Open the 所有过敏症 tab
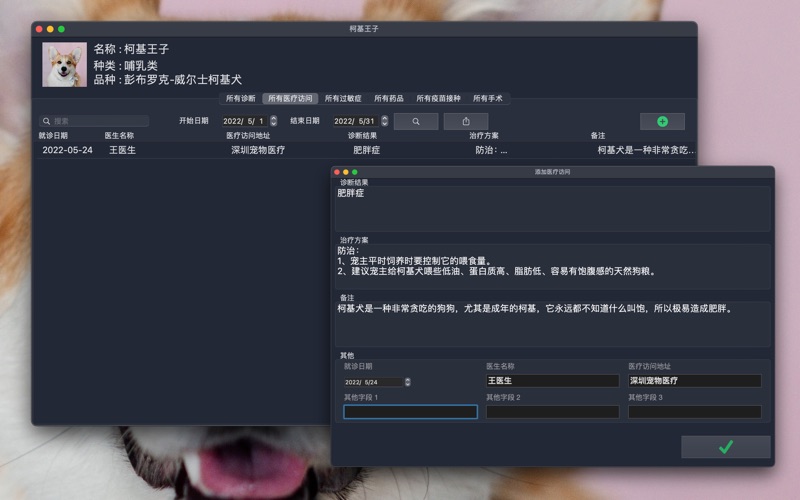 [343, 98]
